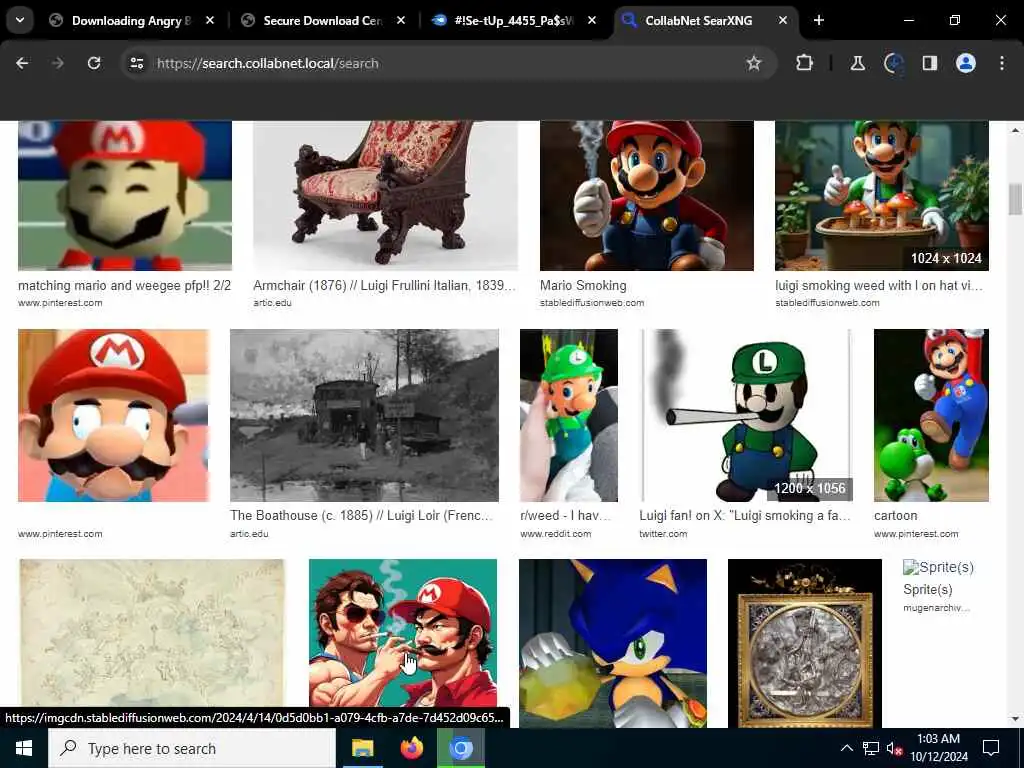Open a new browser tab
This screenshot has width=1024, height=768.
pos(819,21)
